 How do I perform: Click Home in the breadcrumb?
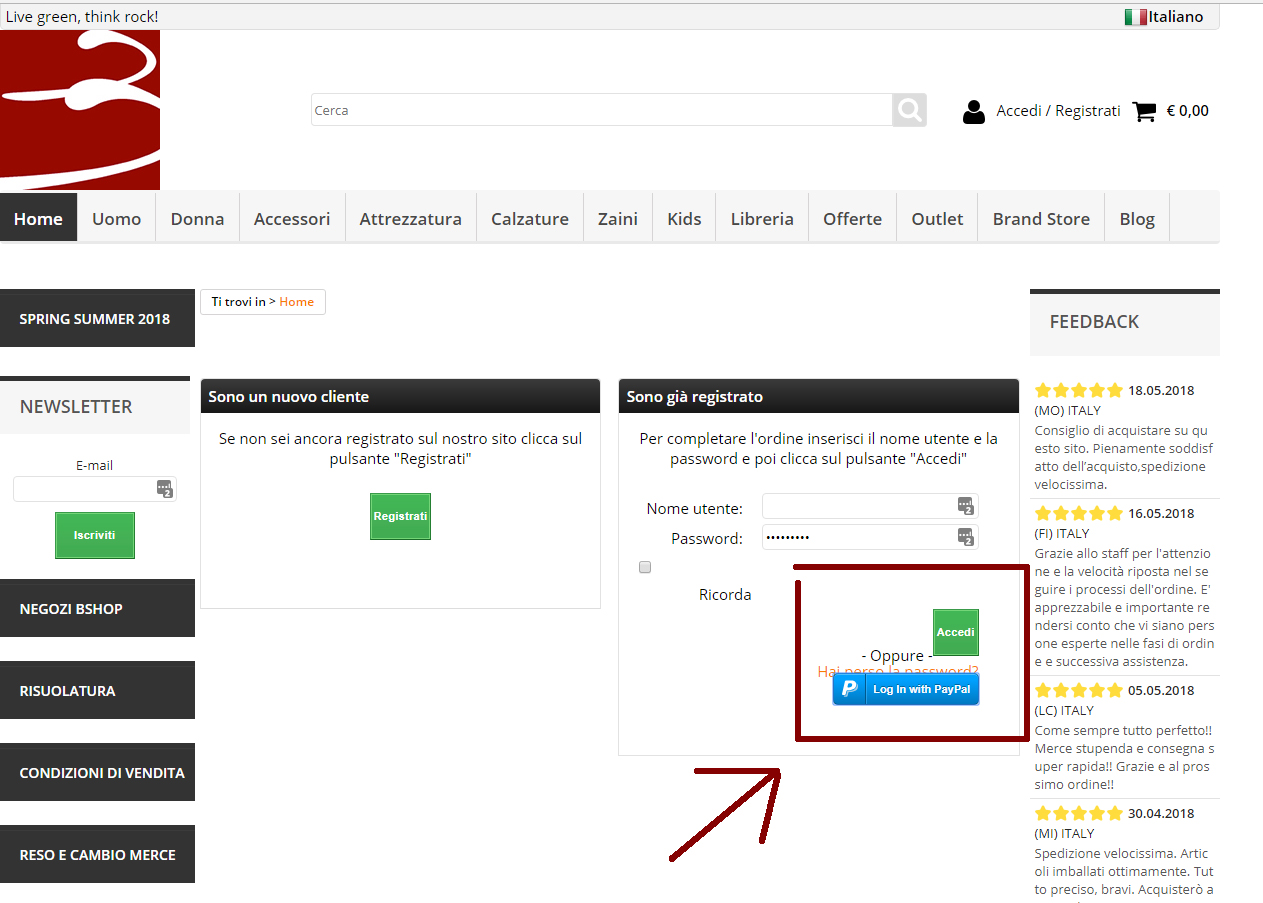(296, 301)
